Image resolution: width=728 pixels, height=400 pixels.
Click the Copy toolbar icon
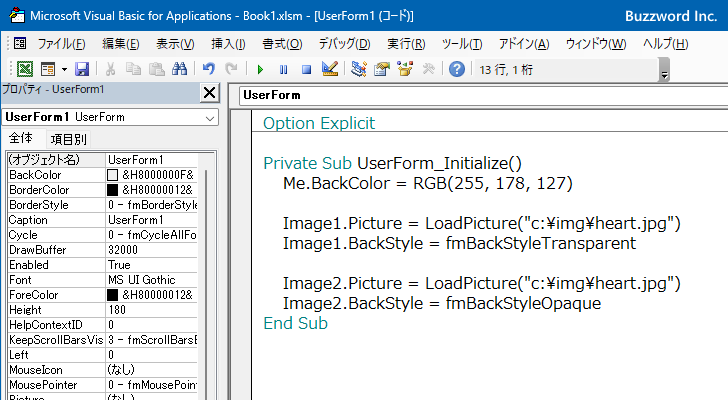(133, 69)
